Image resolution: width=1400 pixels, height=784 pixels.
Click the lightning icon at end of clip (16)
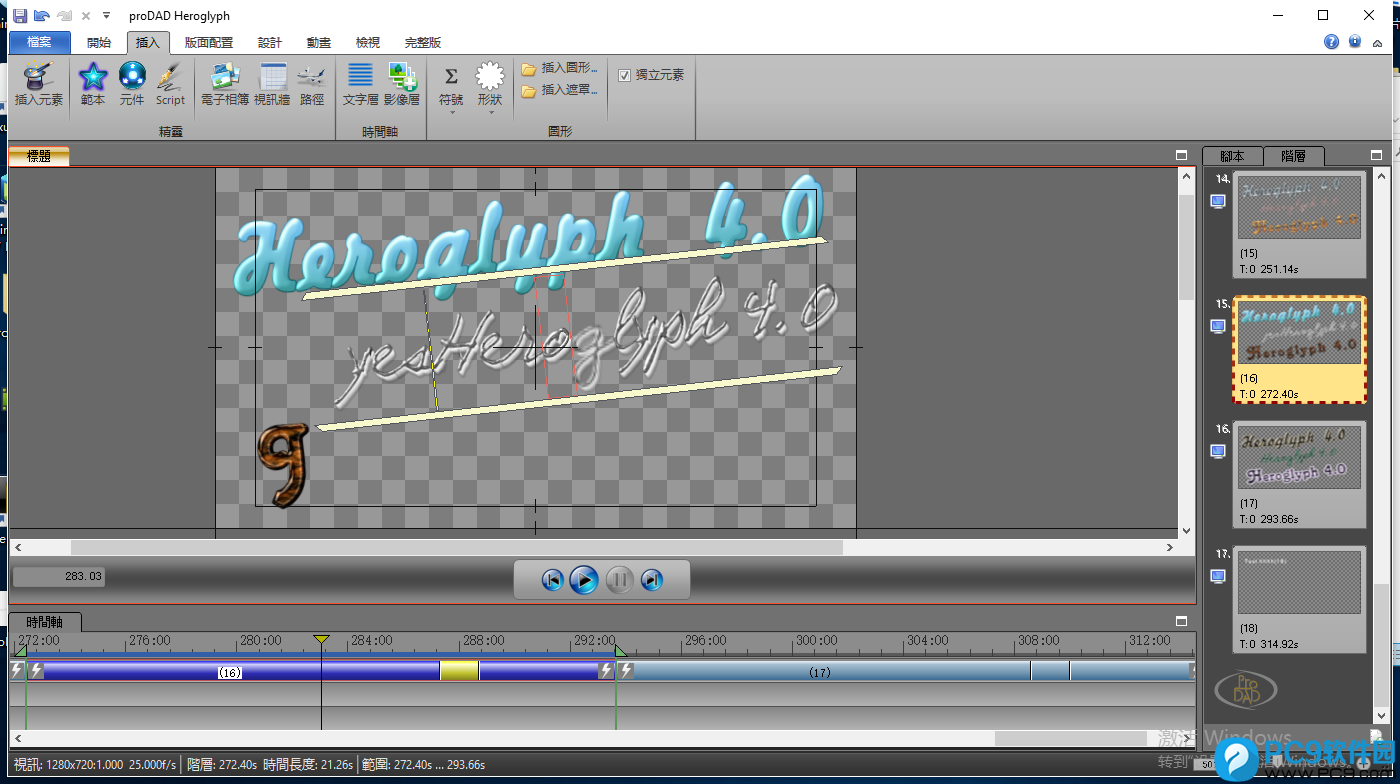click(606, 671)
